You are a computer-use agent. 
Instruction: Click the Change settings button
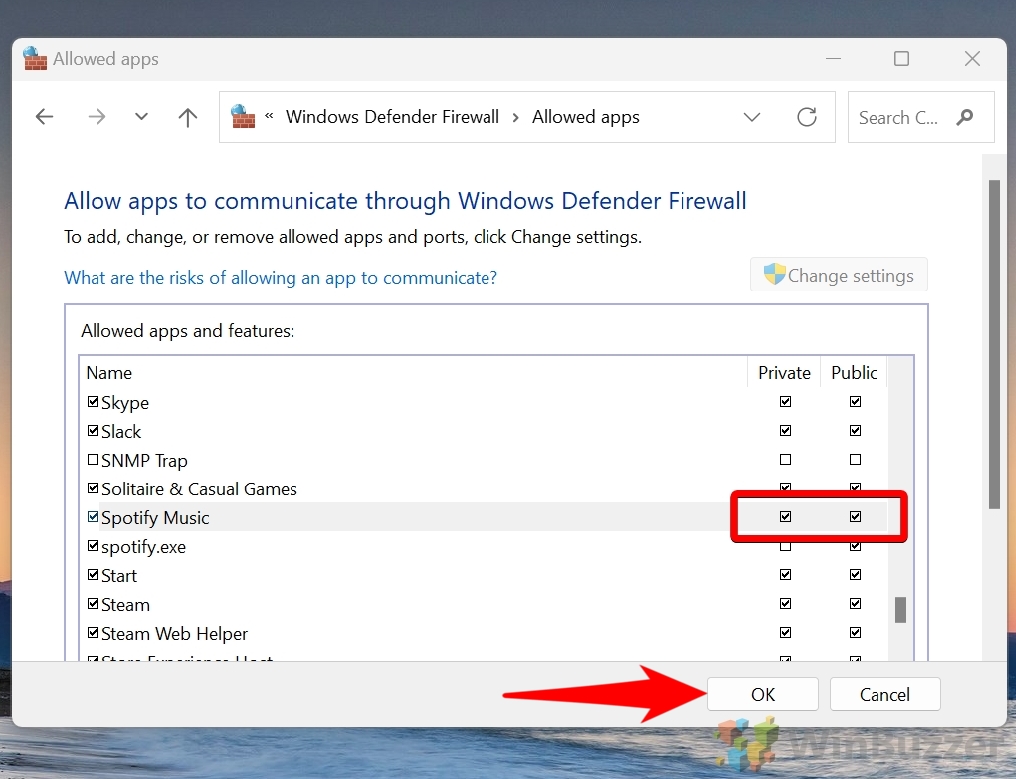[x=838, y=275]
